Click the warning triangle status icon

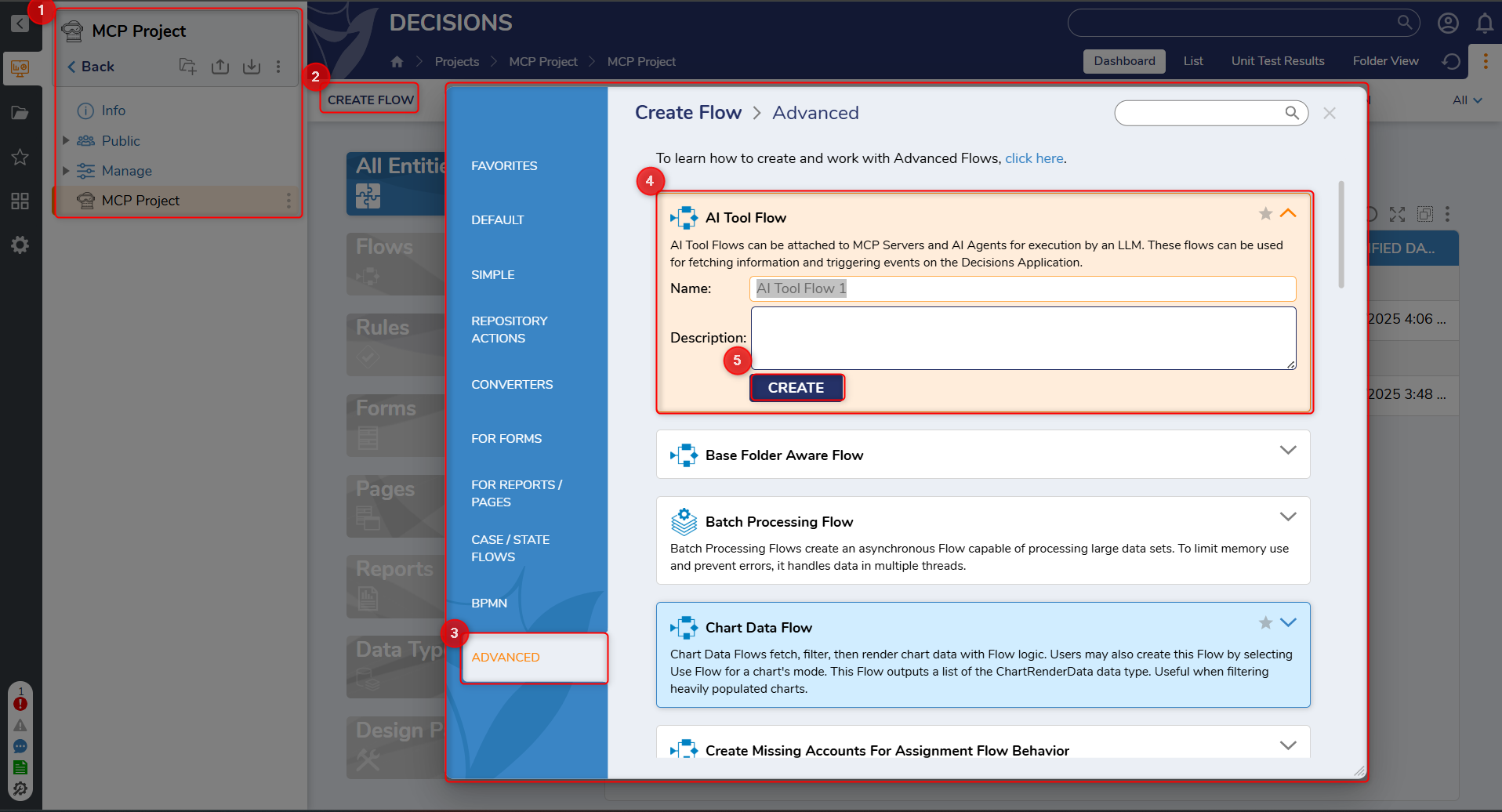click(x=20, y=725)
